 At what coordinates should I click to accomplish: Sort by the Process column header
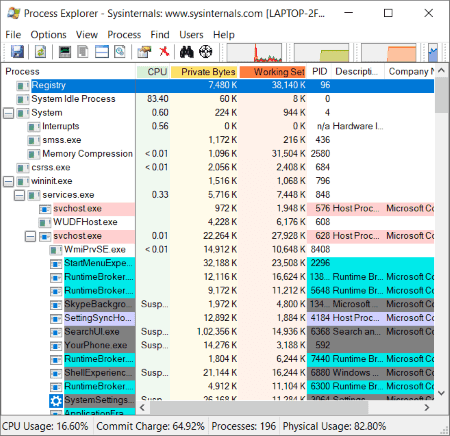[x=68, y=72]
